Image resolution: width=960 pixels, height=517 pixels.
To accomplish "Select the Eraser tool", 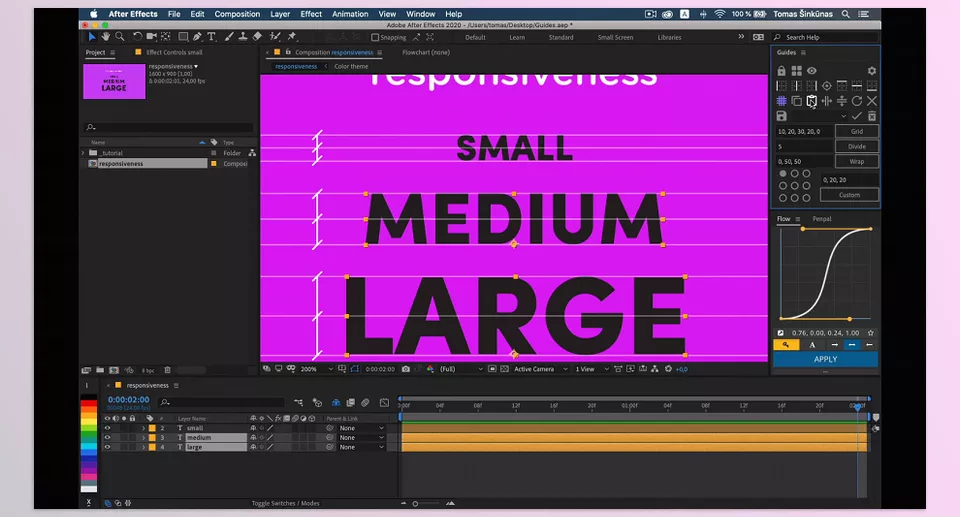I will pos(257,37).
